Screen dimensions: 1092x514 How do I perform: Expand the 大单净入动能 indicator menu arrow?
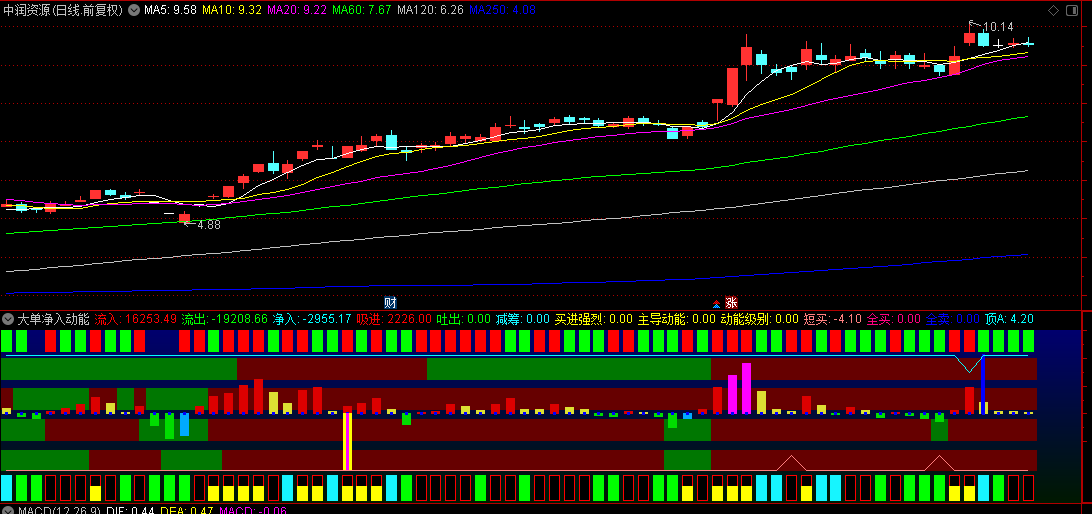coord(8,320)
